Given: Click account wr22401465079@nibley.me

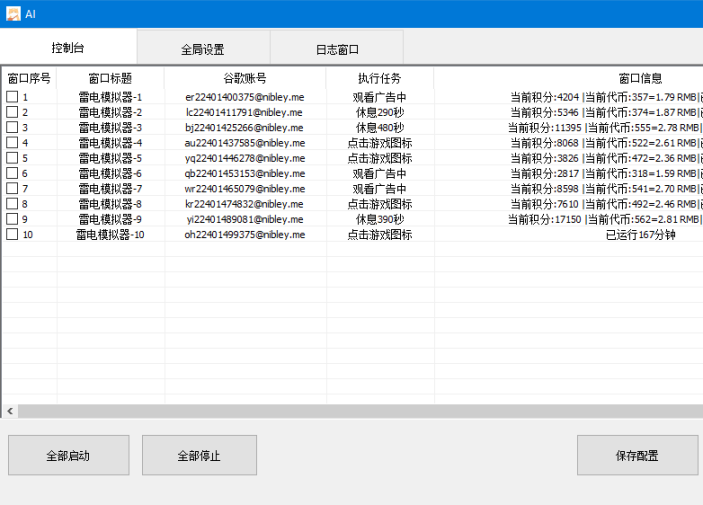Looking at the screenshot, I should 245,188.
